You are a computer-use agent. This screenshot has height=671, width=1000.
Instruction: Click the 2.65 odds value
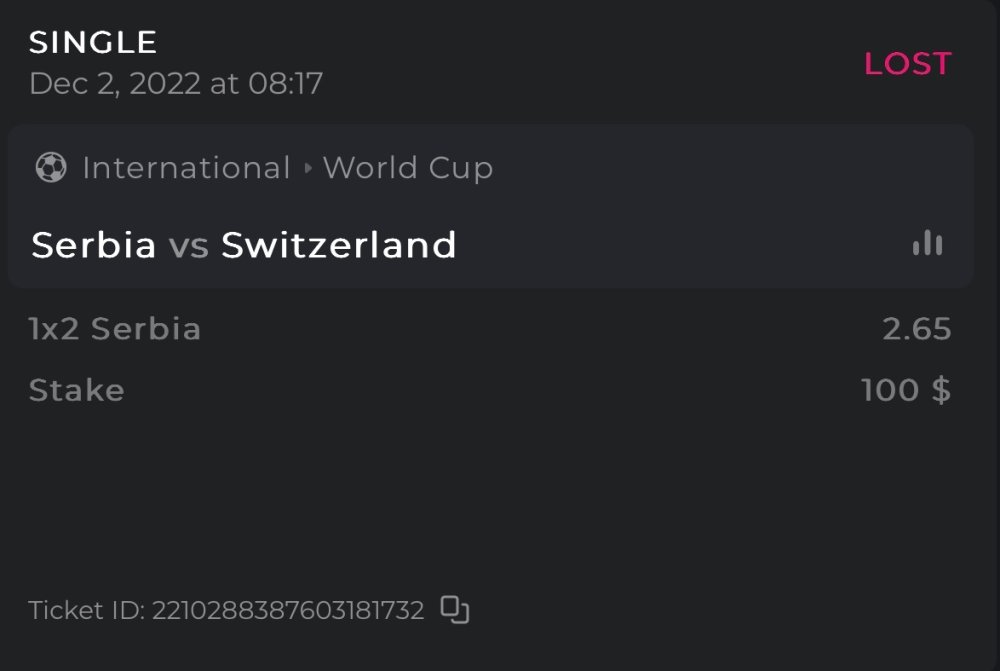click(x=916, y=329)
